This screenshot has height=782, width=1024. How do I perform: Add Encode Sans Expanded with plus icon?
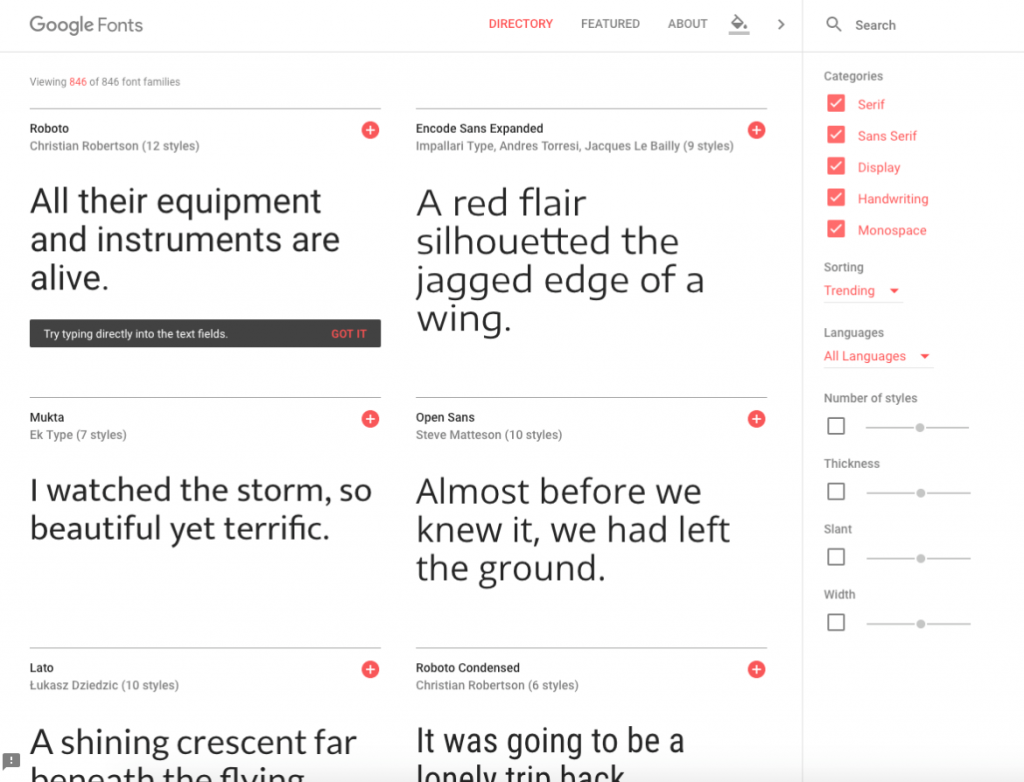pyautogui.click(x=756, y=130)
